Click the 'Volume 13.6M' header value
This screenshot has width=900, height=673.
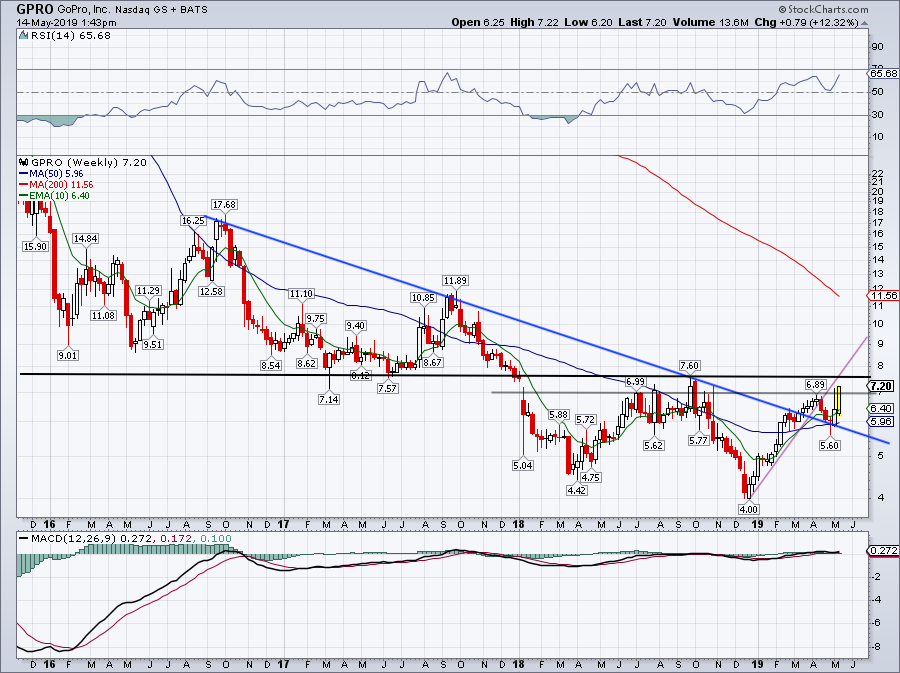coord(711,22)
